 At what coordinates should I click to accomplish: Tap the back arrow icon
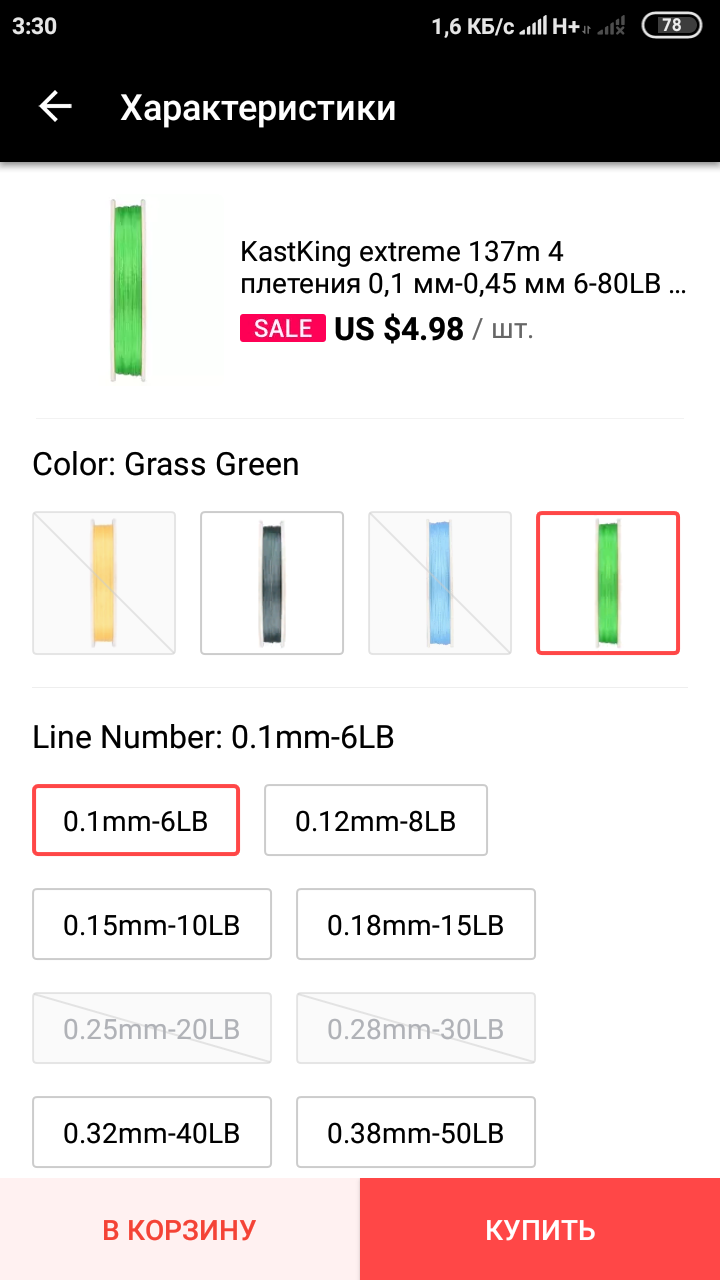pos(56,107)
